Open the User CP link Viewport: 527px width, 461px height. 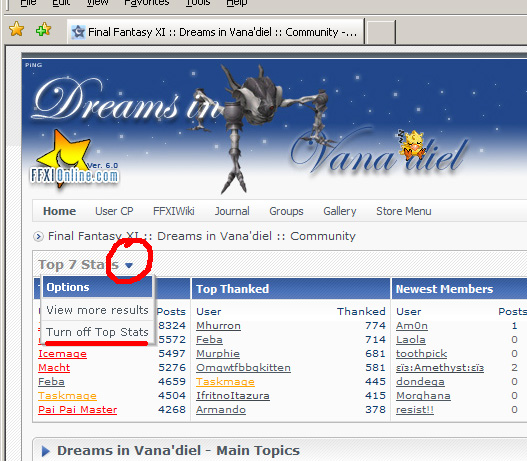tap(114, 211)
